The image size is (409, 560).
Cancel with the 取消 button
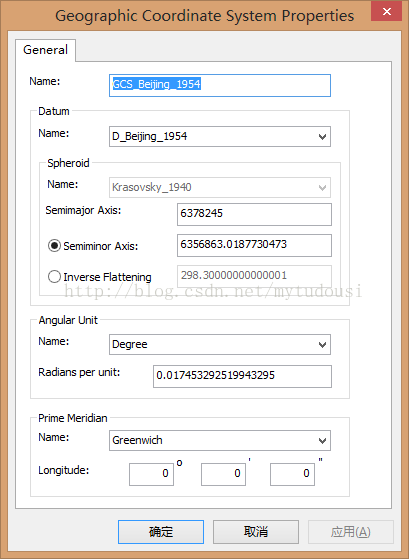256,532
